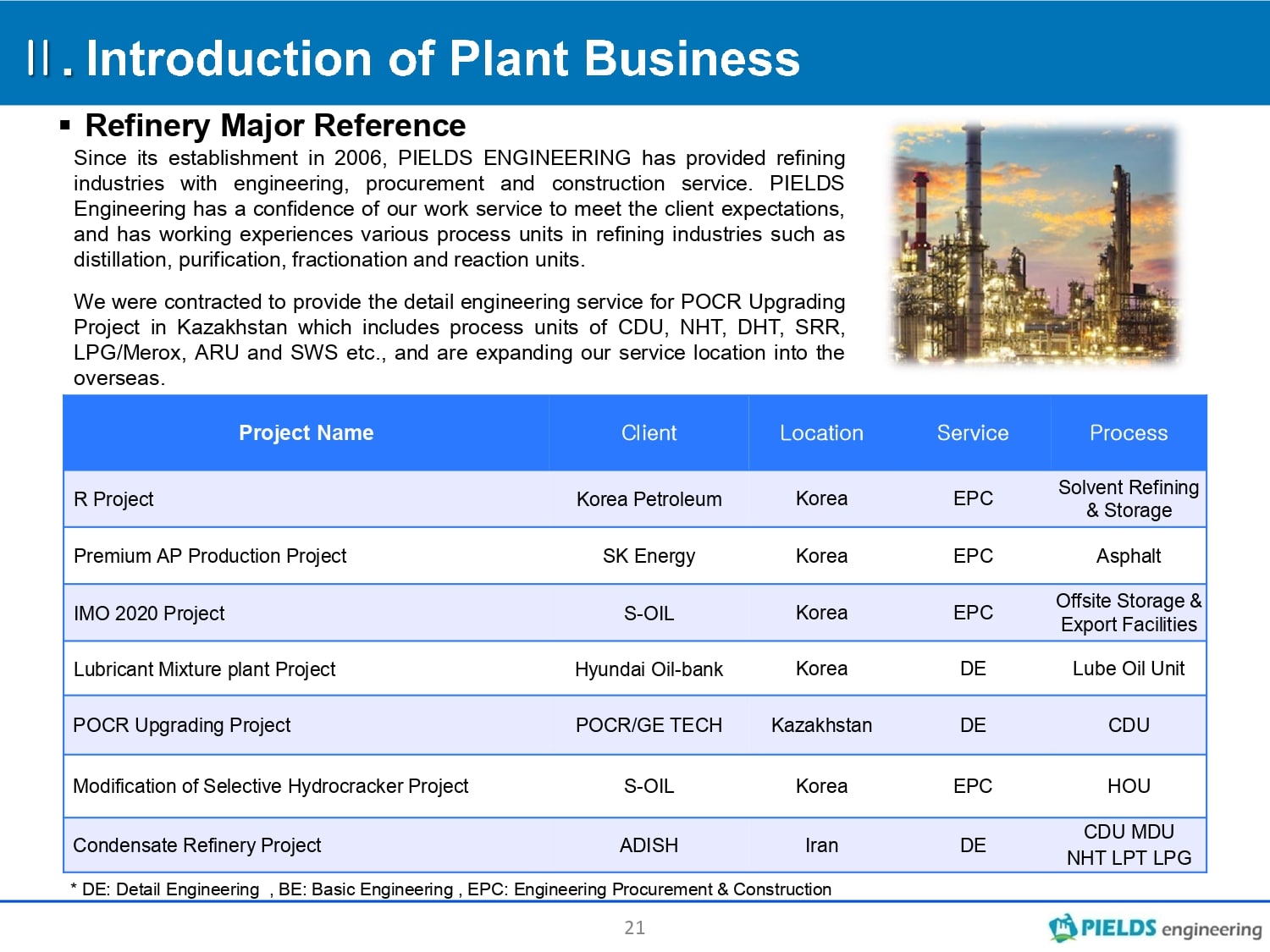Select the Refinery Major Reference heading
The width and height of the screenshot is (1270, 952).
coord(275,125)
